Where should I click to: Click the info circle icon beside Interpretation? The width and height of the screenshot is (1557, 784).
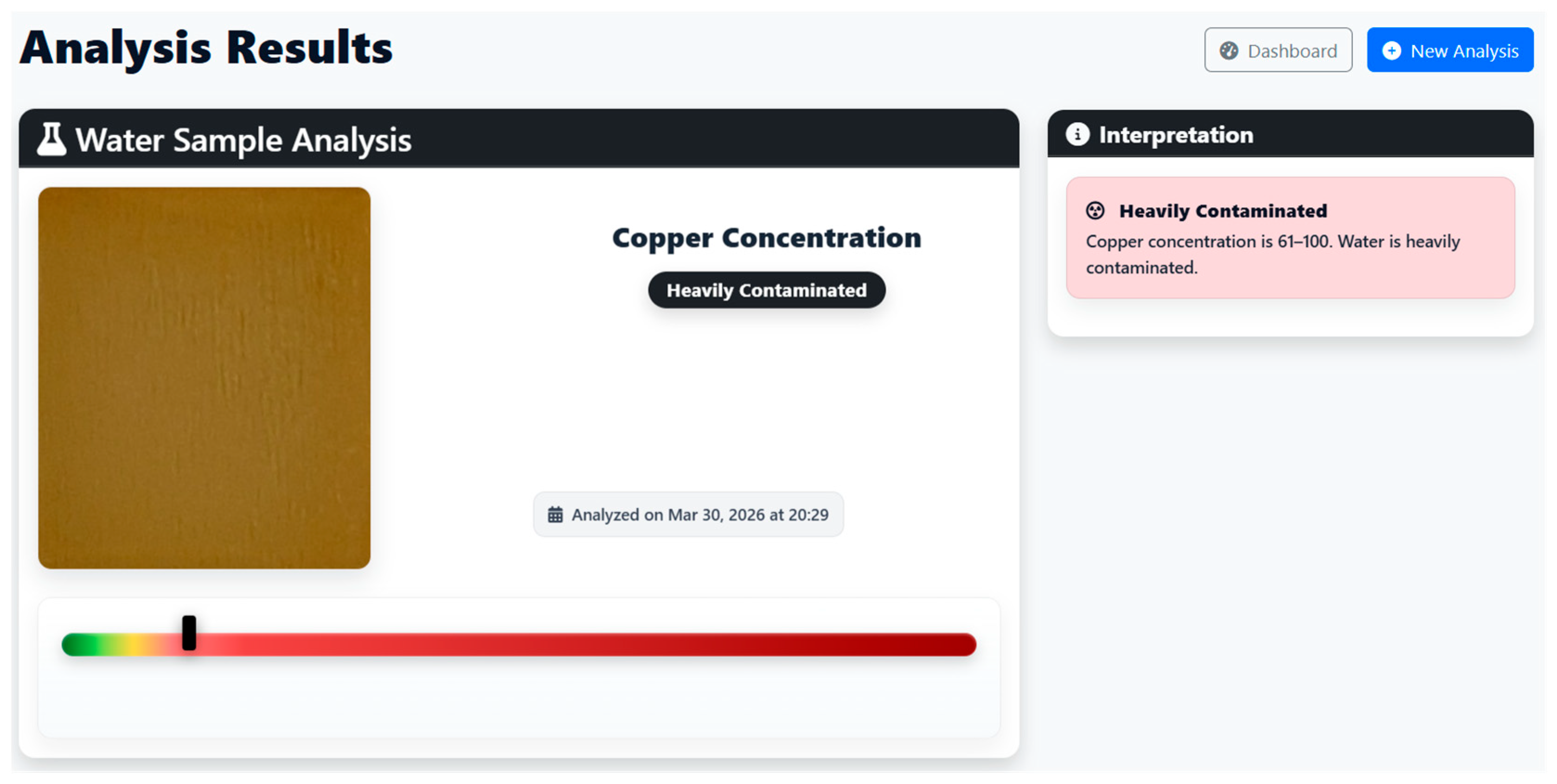tap(1077, 134)
